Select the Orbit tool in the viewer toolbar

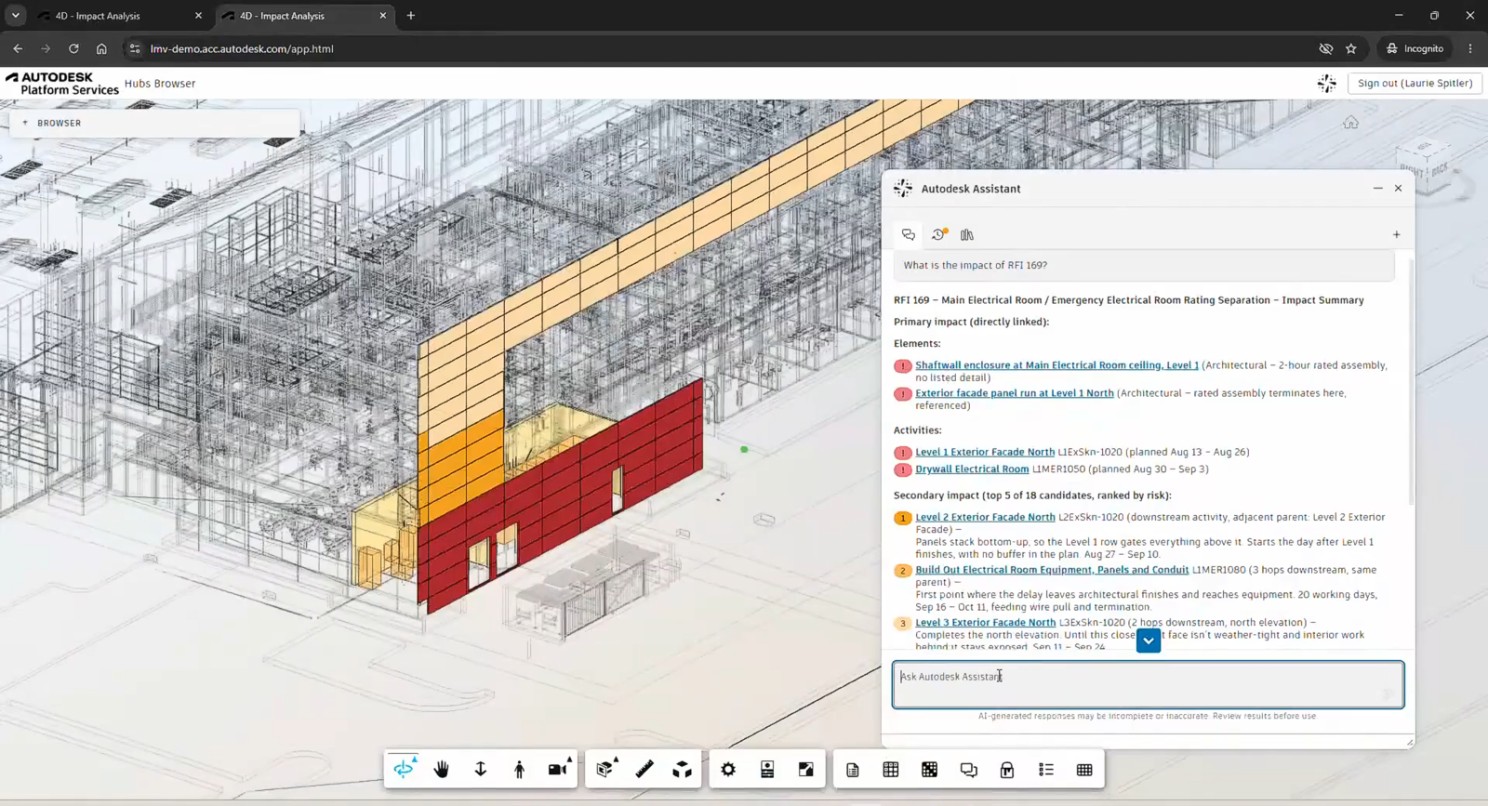(404, 769)
